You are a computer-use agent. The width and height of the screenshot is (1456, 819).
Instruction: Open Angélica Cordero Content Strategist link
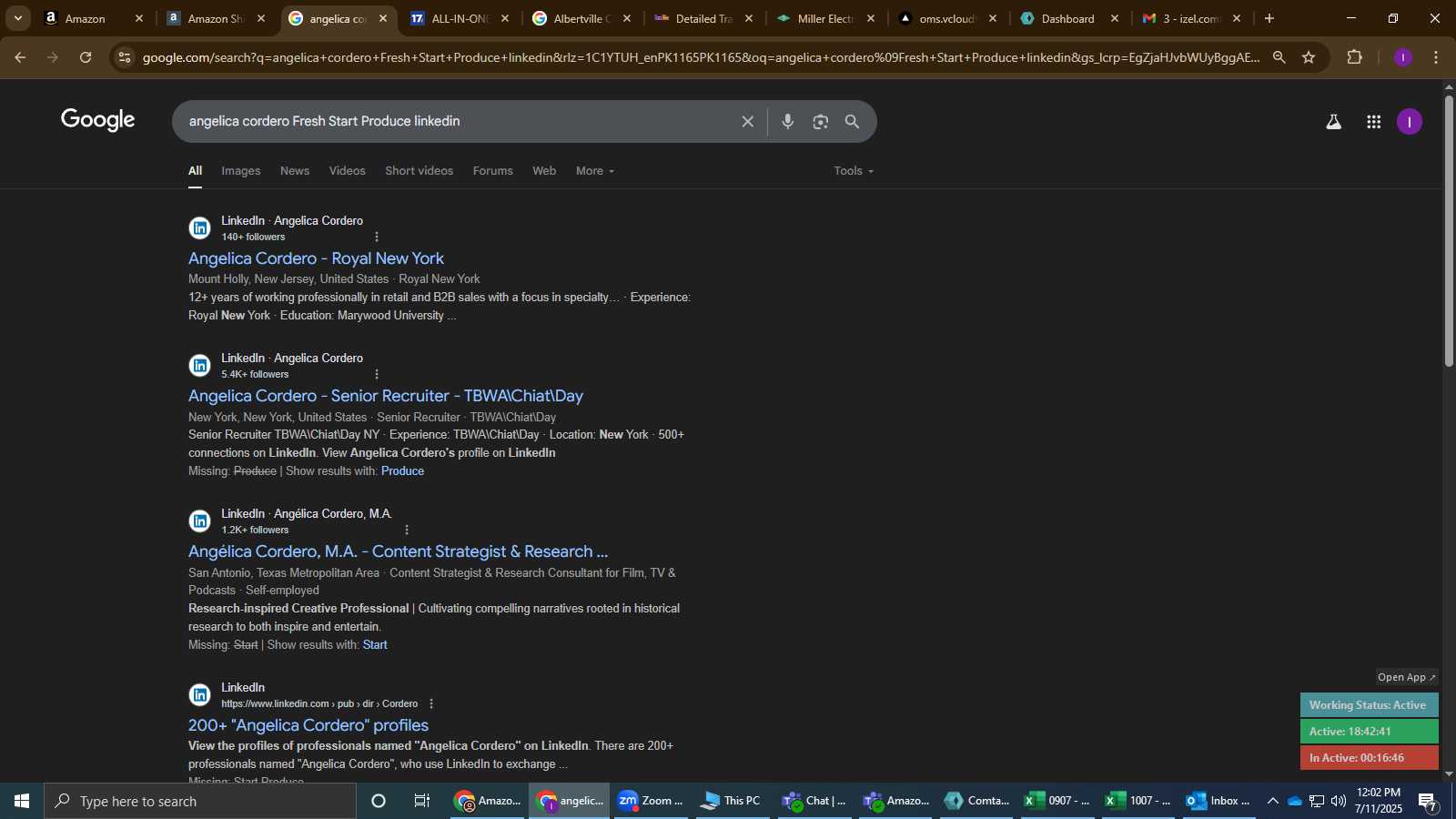398,551
